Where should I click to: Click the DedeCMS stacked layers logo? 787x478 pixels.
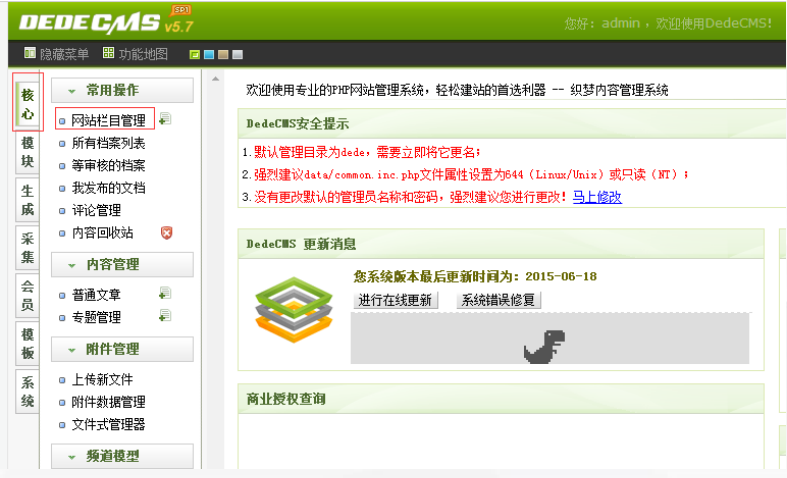pyautogui.click(x=294, y=310)
